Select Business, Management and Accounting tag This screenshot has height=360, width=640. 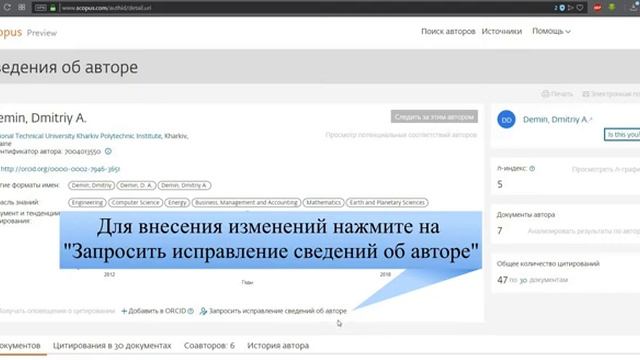tap(246, 202)
